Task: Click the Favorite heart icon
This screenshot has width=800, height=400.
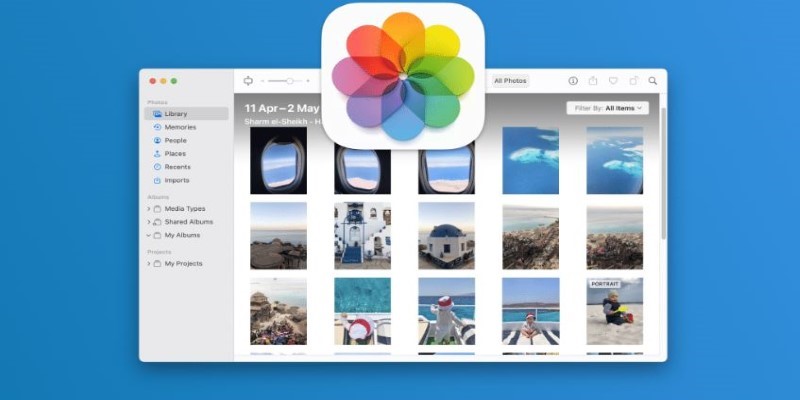Action: 613,81
